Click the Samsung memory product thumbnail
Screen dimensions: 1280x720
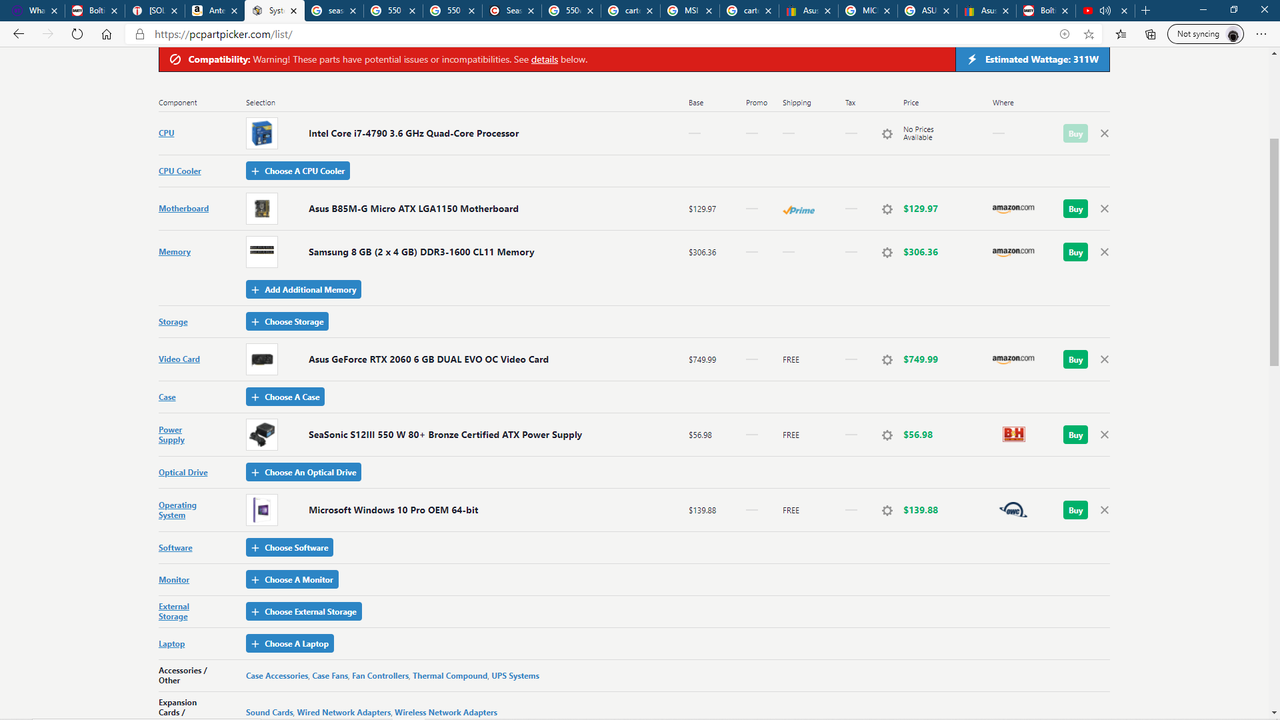[x=262, y=252]
